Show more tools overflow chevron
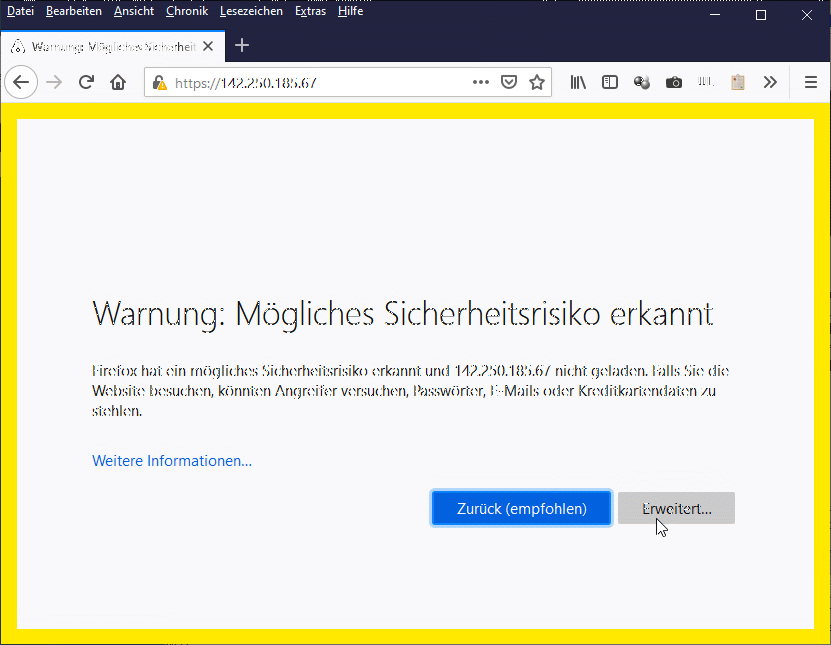831x645 pixels. point(770,83)
